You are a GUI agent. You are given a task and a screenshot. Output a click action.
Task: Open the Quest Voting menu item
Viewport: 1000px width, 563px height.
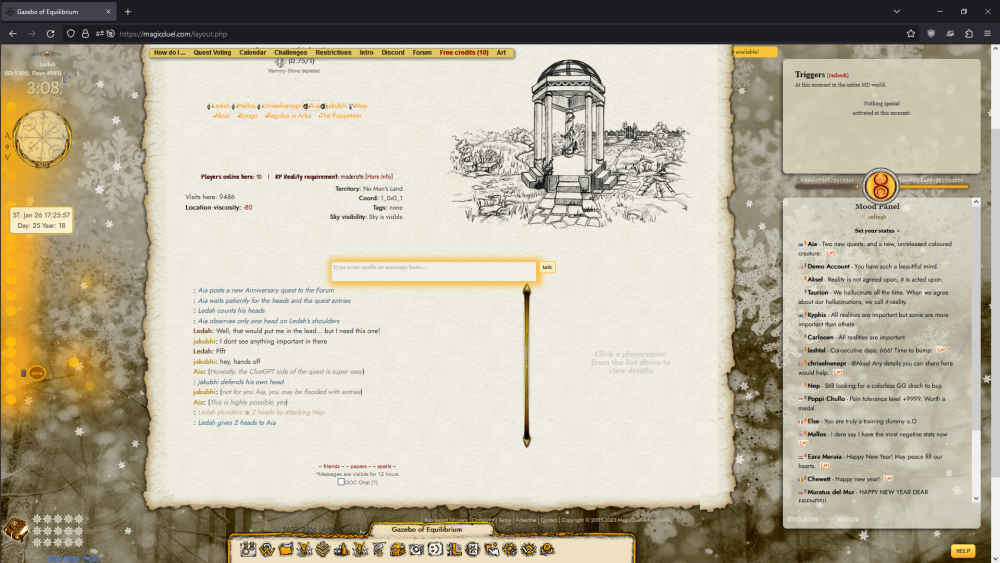pyautogui.click(x=212, y=52)
